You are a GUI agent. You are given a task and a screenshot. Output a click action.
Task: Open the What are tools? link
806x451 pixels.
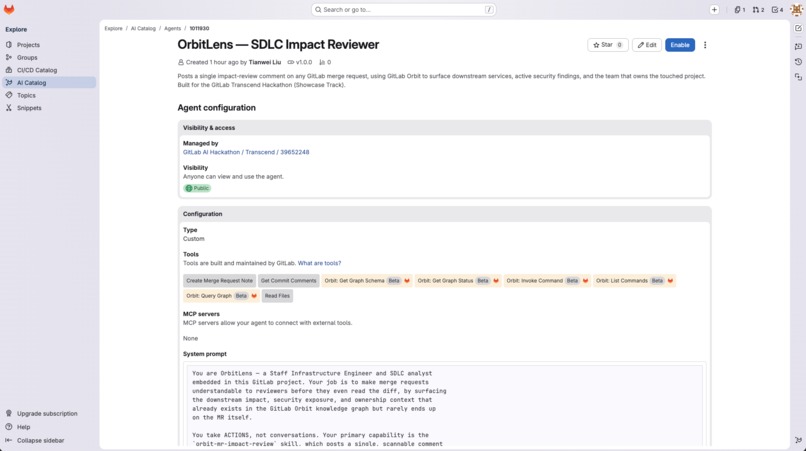click(319, 263)
